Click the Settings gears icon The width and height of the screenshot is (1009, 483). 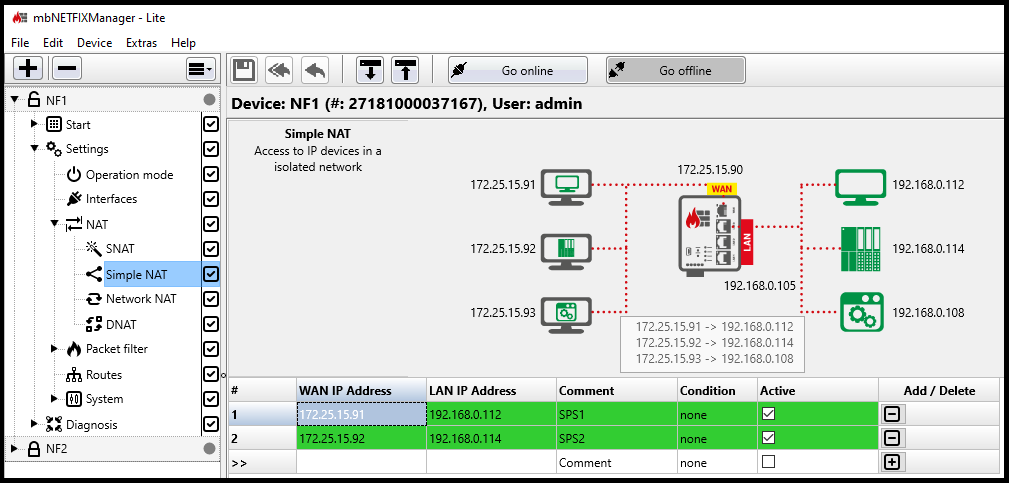pos(55,149)
